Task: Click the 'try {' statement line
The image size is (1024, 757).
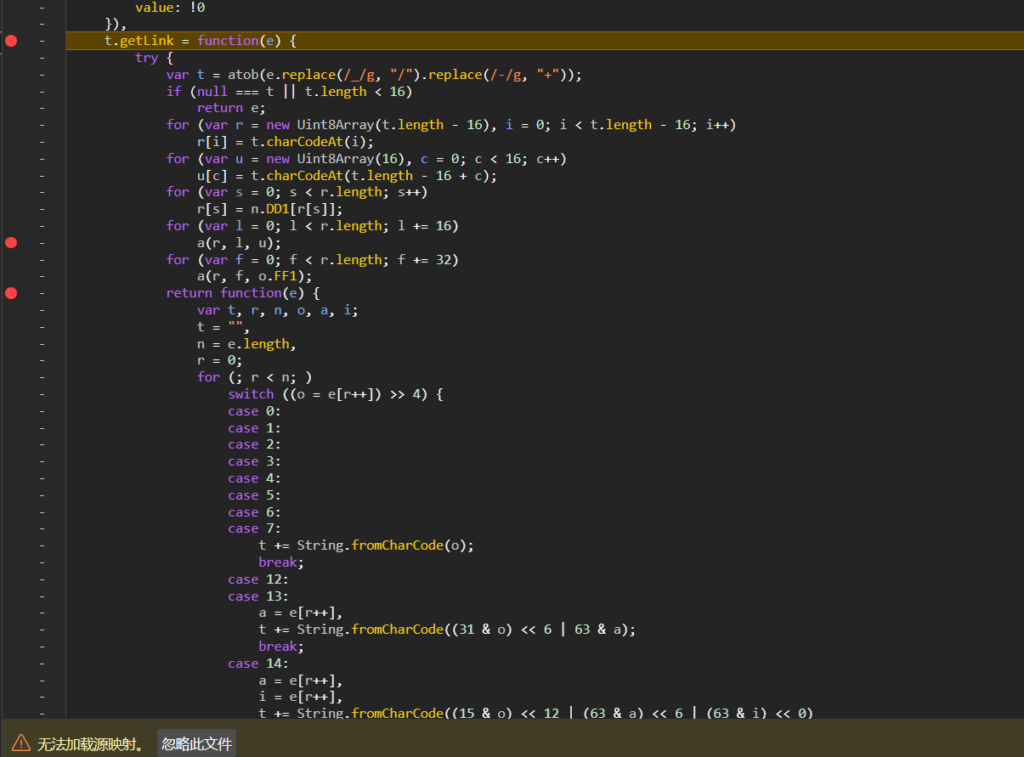Action: coord(154,57)
